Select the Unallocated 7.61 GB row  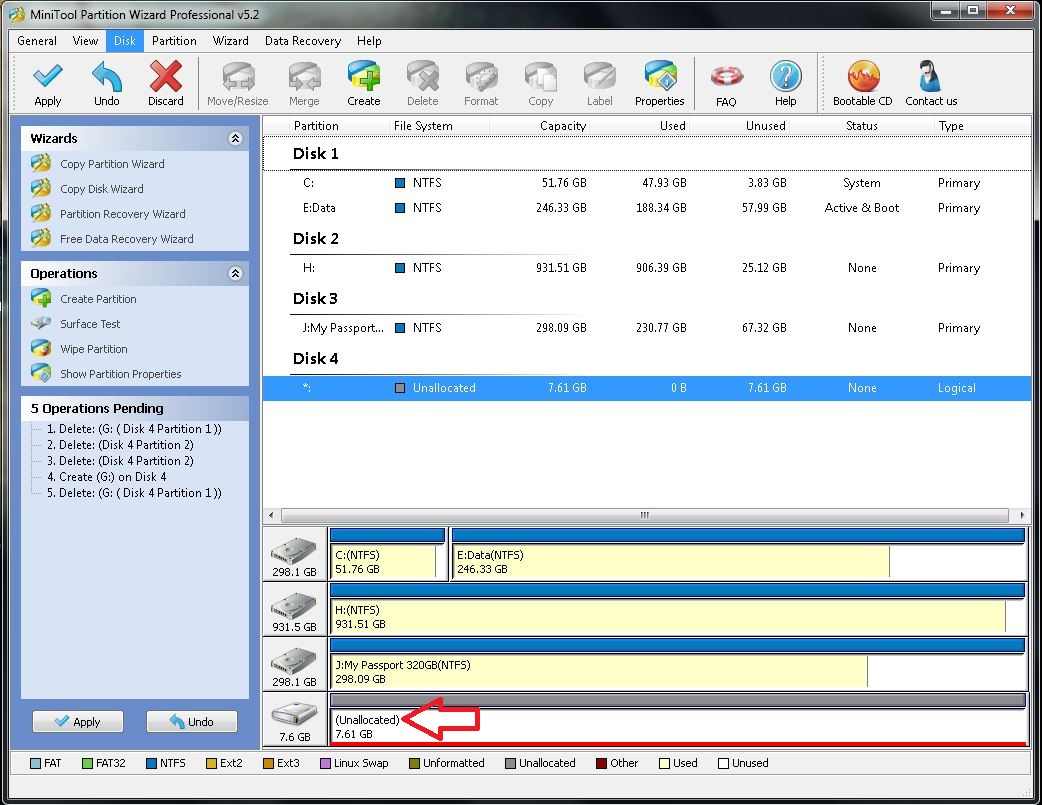[x=647, y=388]
